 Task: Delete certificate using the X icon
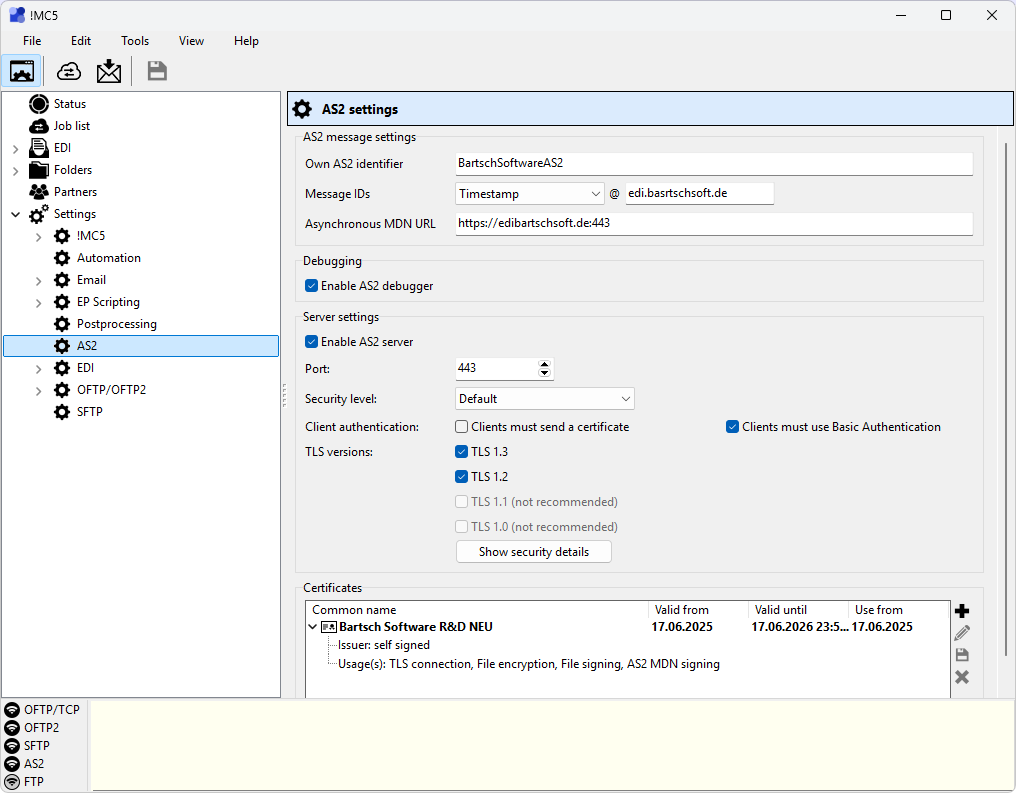[962, 677]
